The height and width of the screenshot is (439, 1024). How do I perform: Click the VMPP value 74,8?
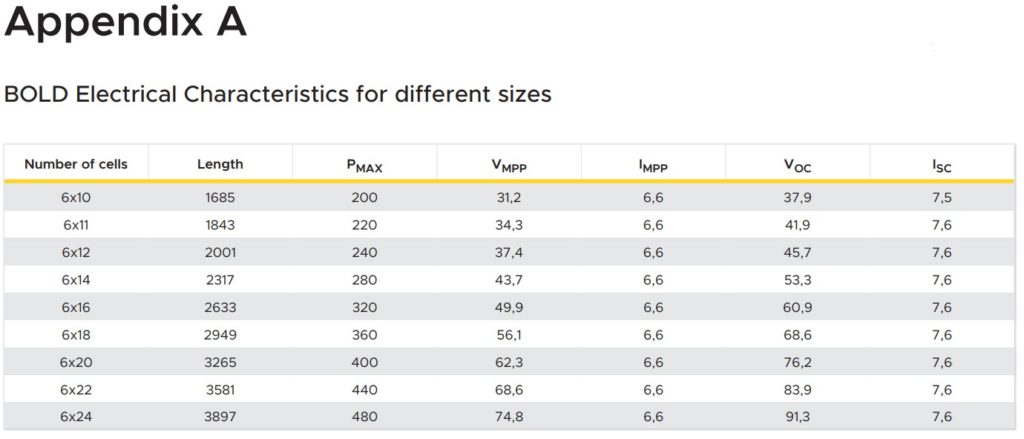point(509,416)
